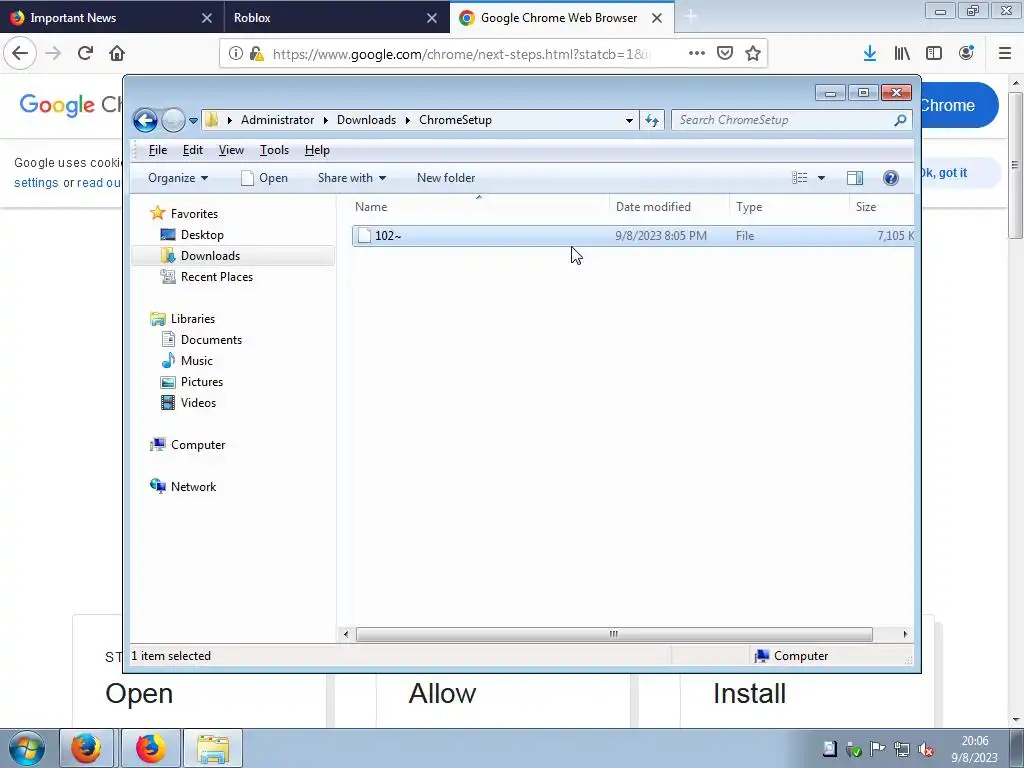Open the Share with dropdown
The height and width of the screenshot is (768, 1024).
[x=351, y=178]
